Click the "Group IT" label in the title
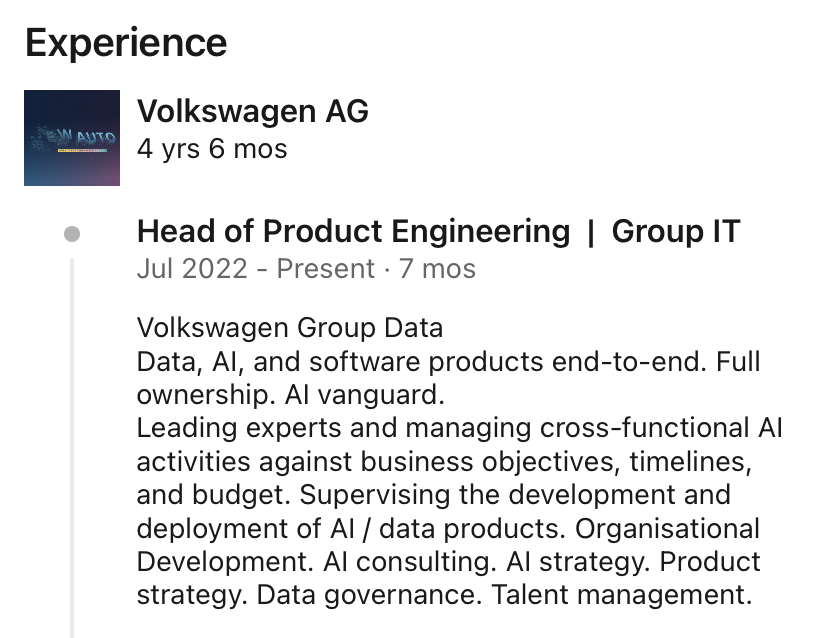Image resolution: width=828 pixels, height=638 pixels. coord(675,232)
